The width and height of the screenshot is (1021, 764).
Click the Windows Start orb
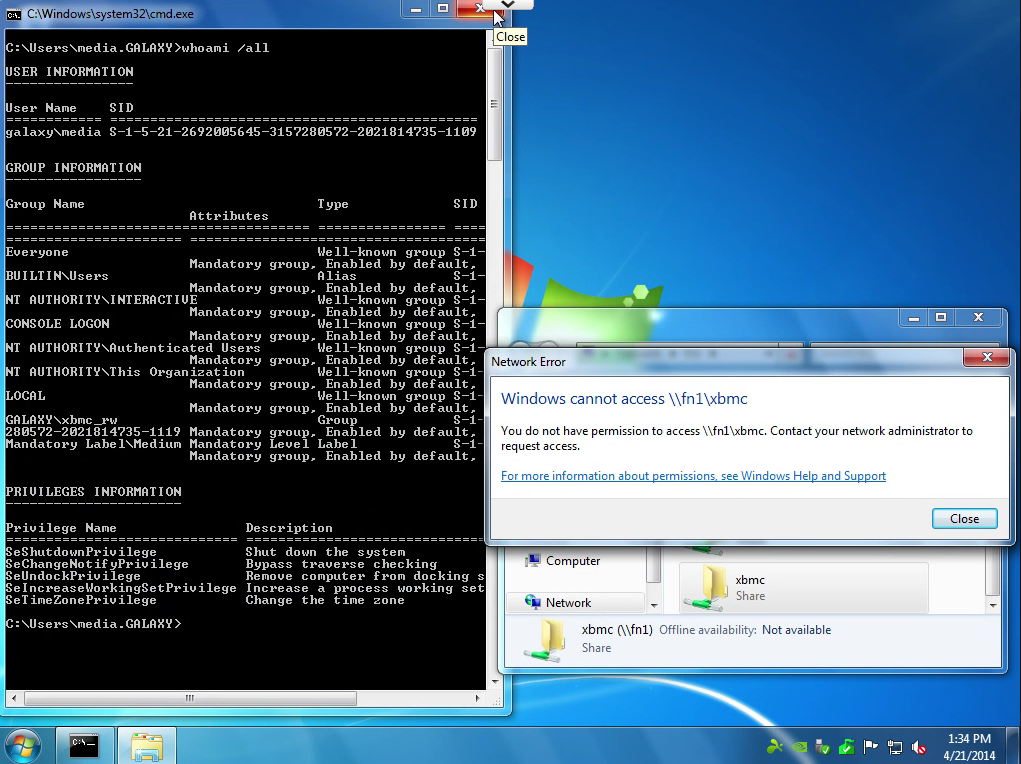tap(22, 745)
